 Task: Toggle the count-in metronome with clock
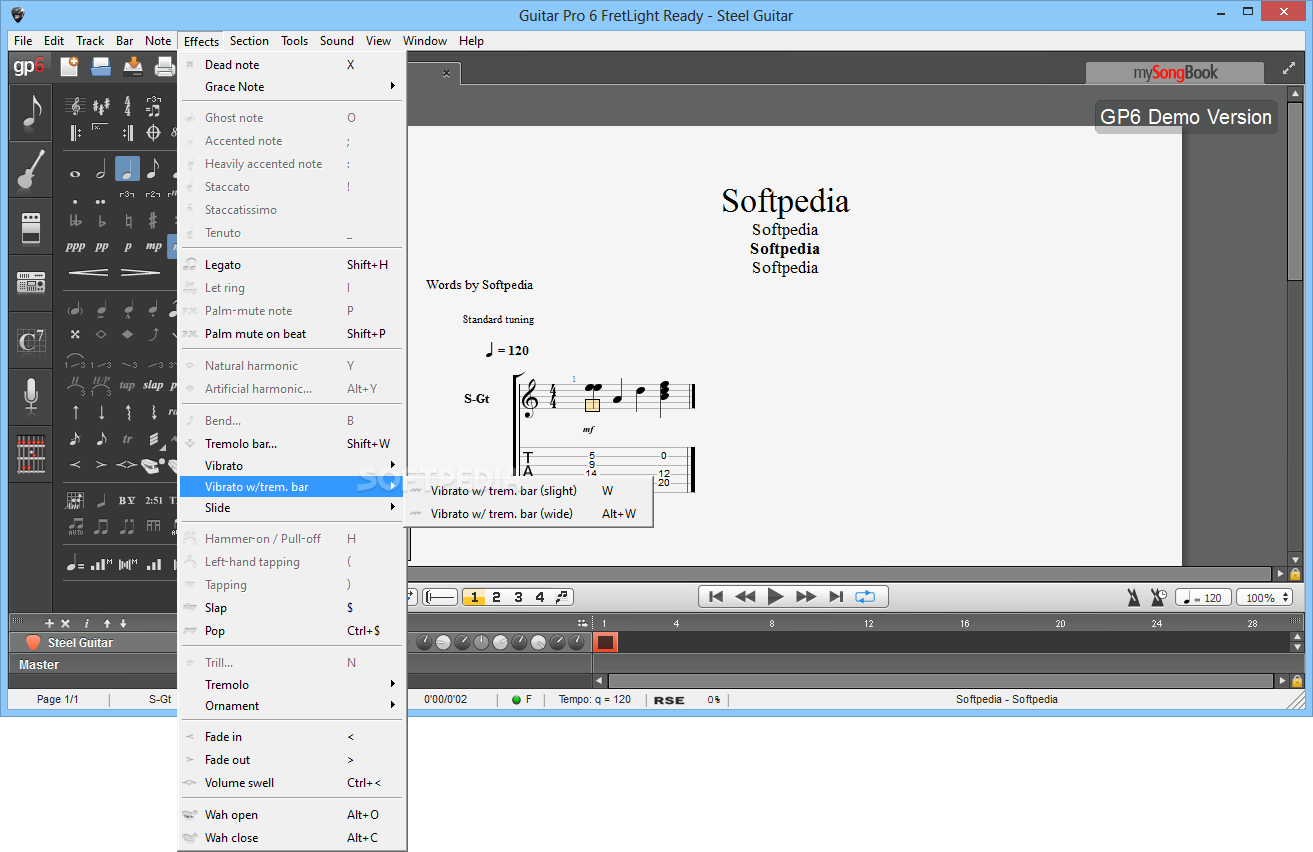click(x=1158, y=597)
